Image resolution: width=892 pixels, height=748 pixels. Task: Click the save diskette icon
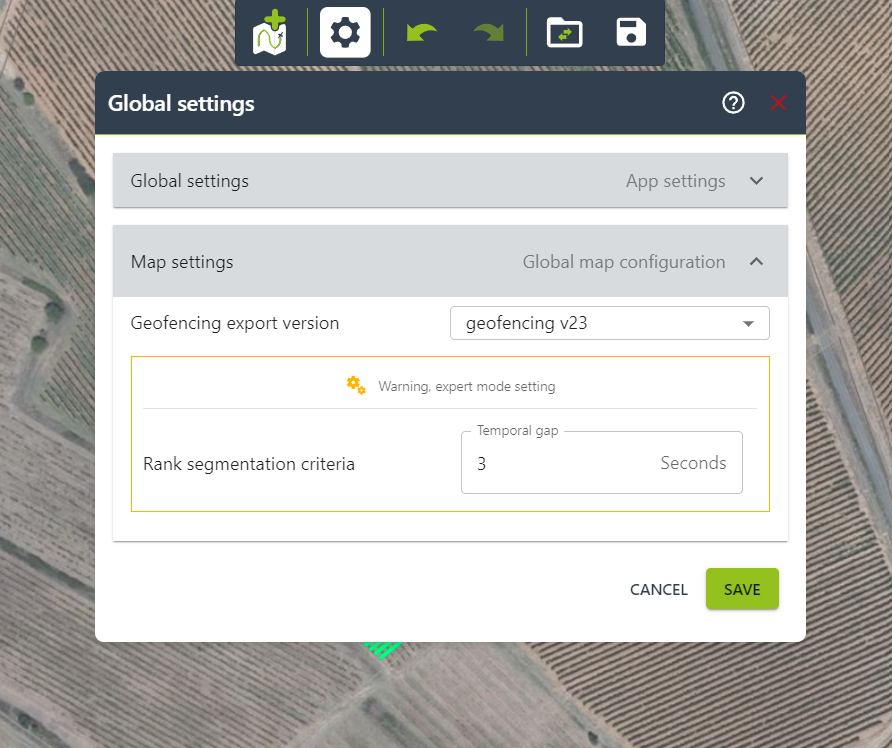click(x=630, y=31)
